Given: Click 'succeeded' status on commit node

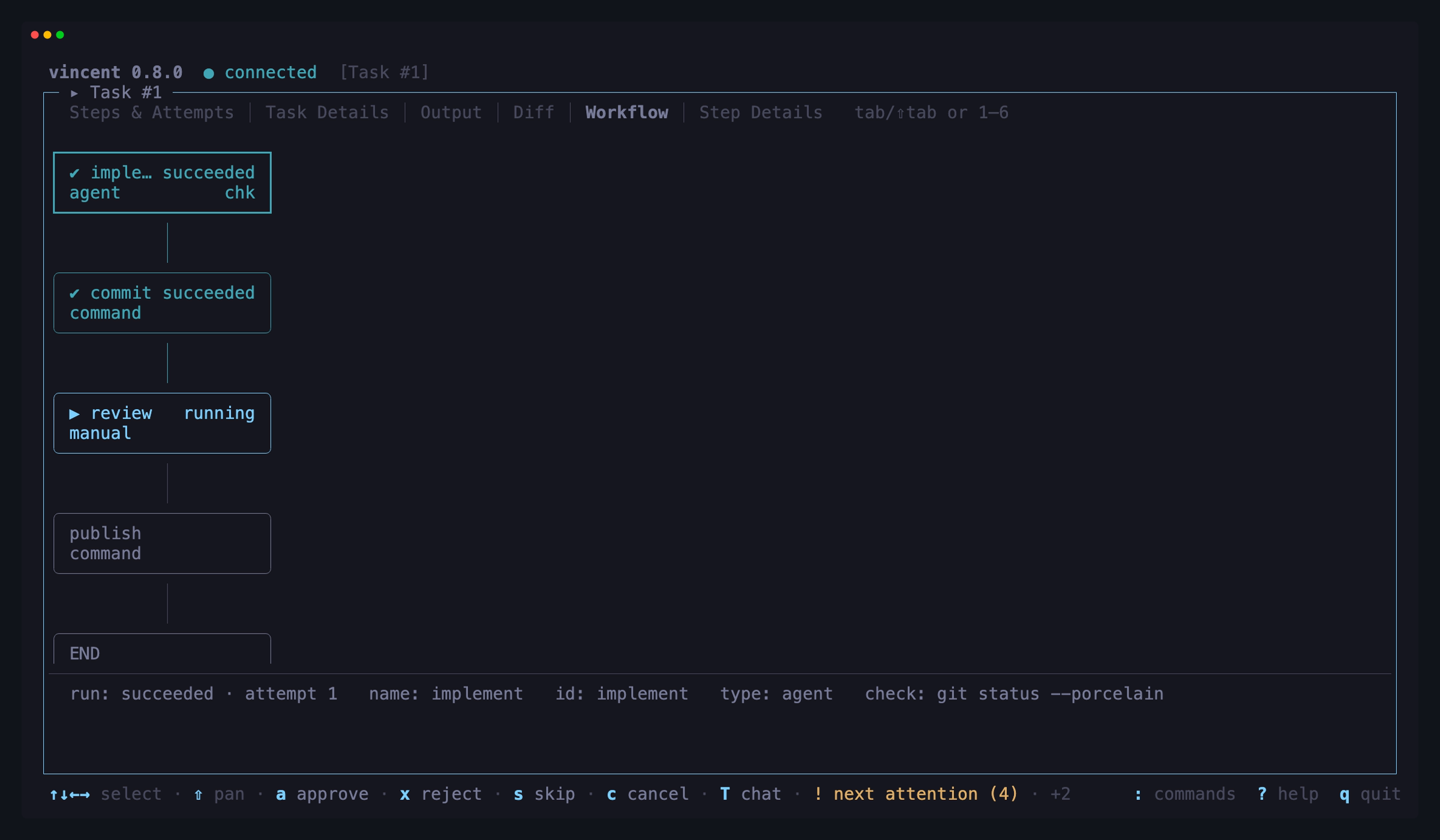Looking at the screenshot, I should (x=209, y=293).
